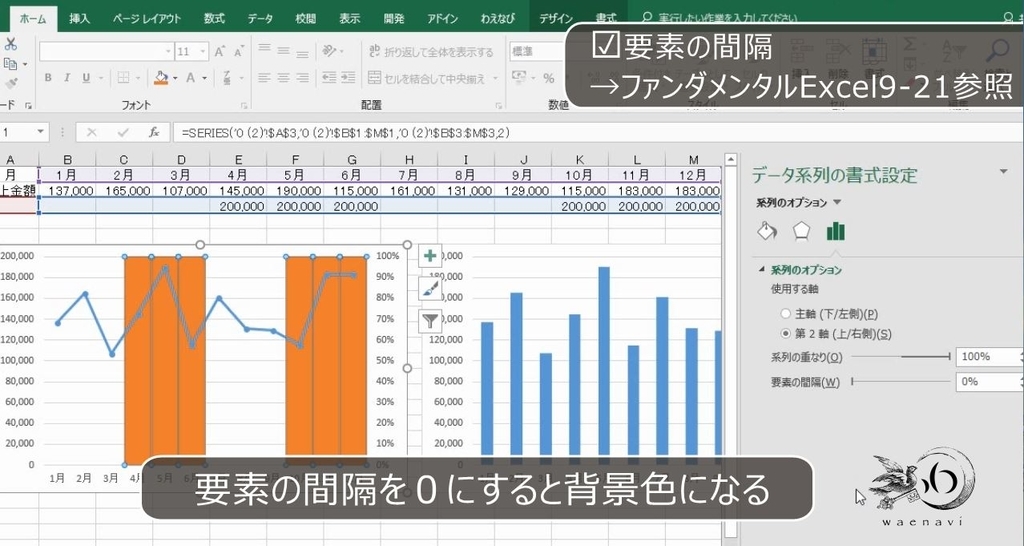This screenshot has width=1024, height=546.
Task: Open the 数式 ribbon tab
Action: click(214, 19)
